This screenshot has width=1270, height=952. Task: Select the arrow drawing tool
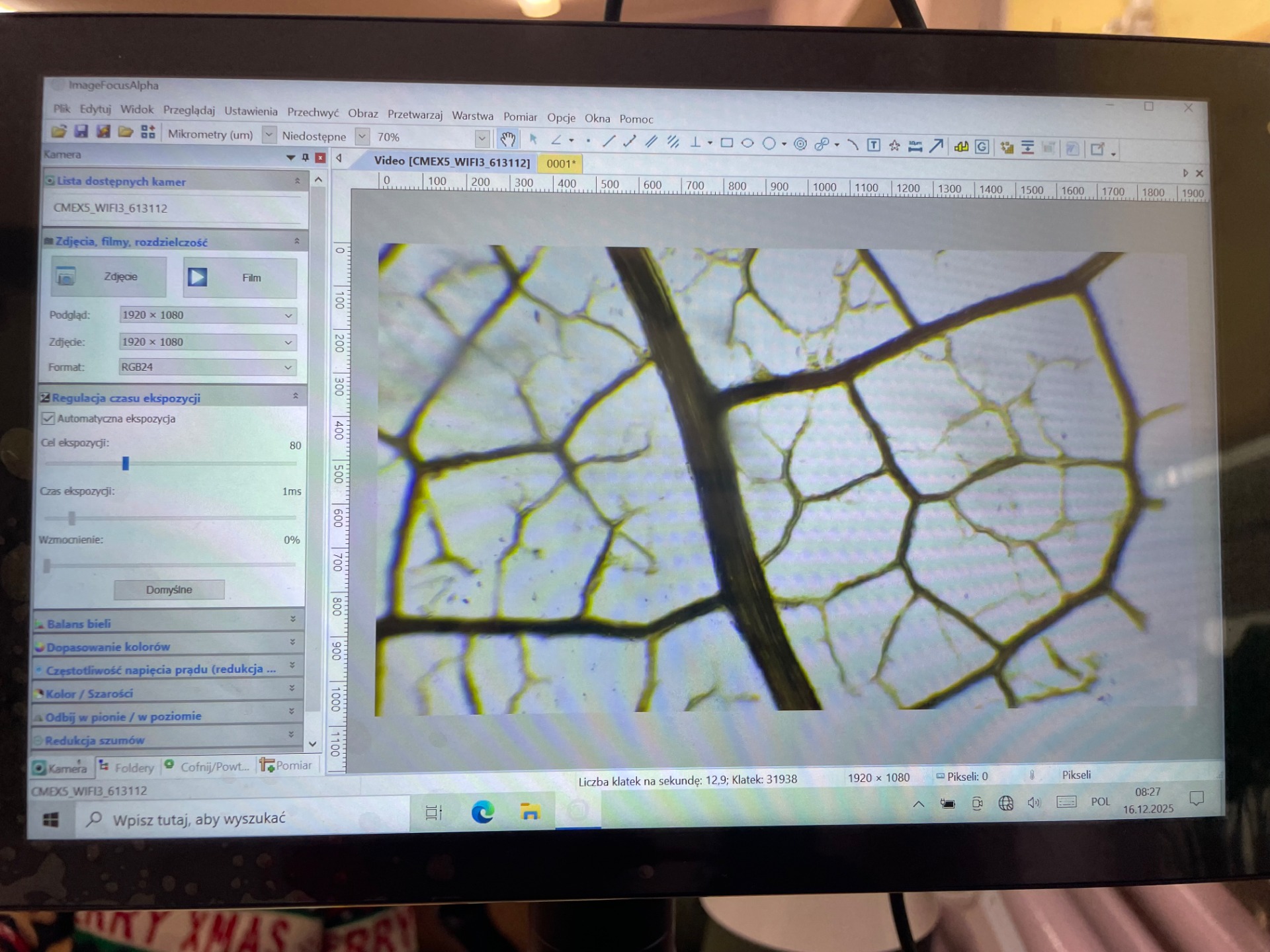(936, 145)
